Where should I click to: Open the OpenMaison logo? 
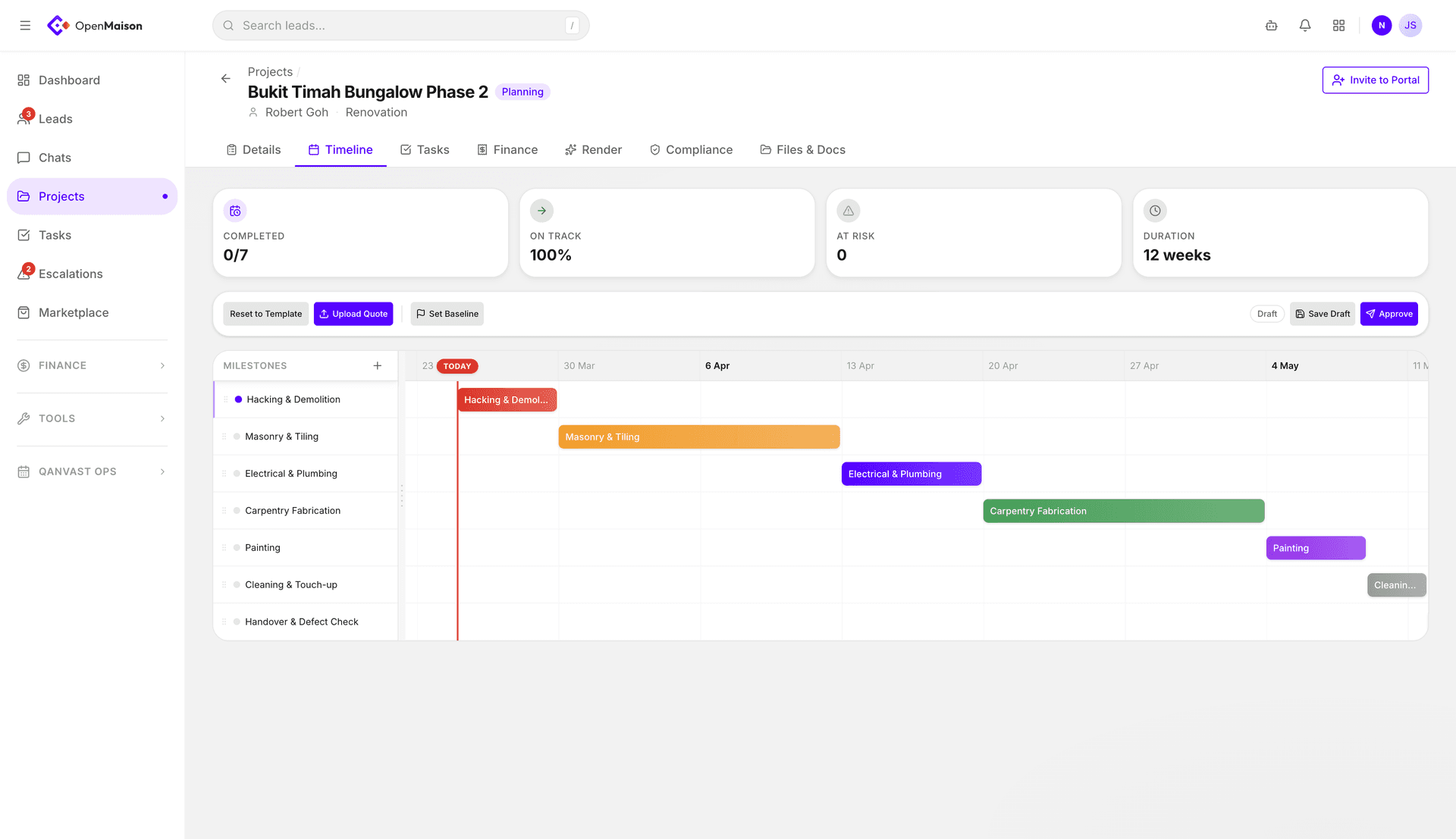click(94, 25)
